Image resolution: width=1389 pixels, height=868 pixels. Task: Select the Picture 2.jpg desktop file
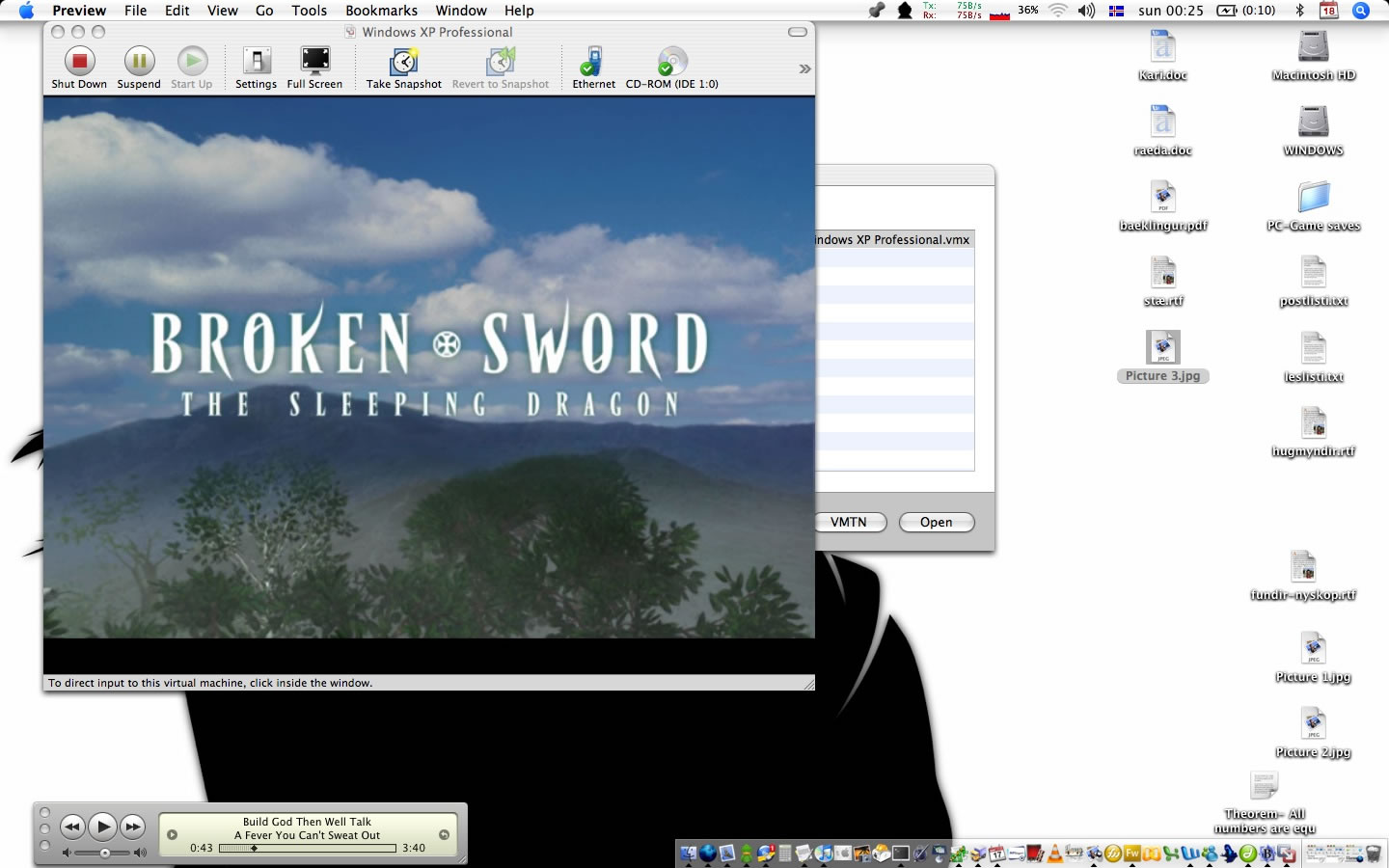pos(1314,733)
